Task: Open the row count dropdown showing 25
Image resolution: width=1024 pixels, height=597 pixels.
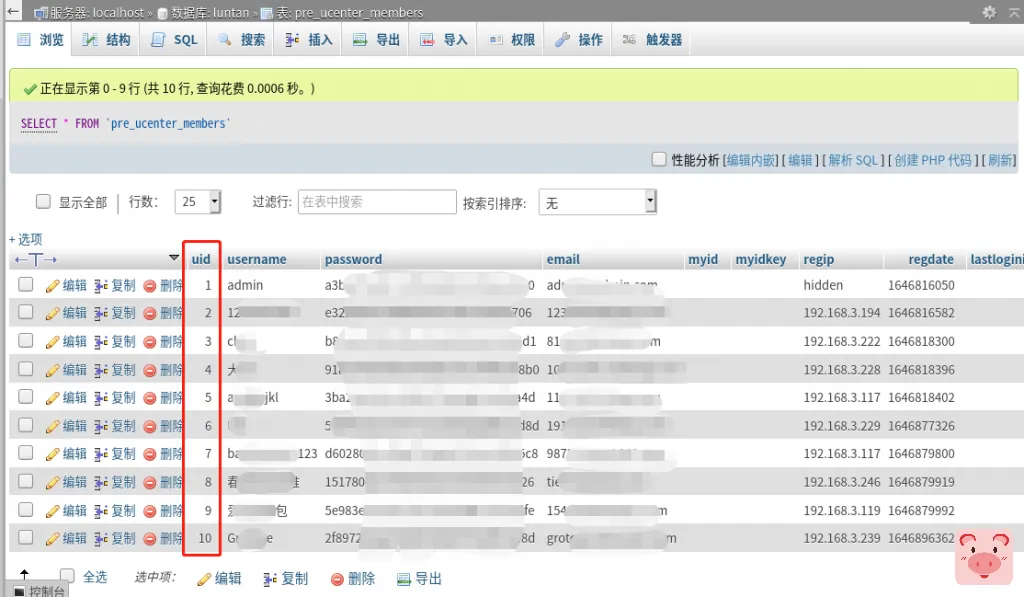Action: coord(198,202)
